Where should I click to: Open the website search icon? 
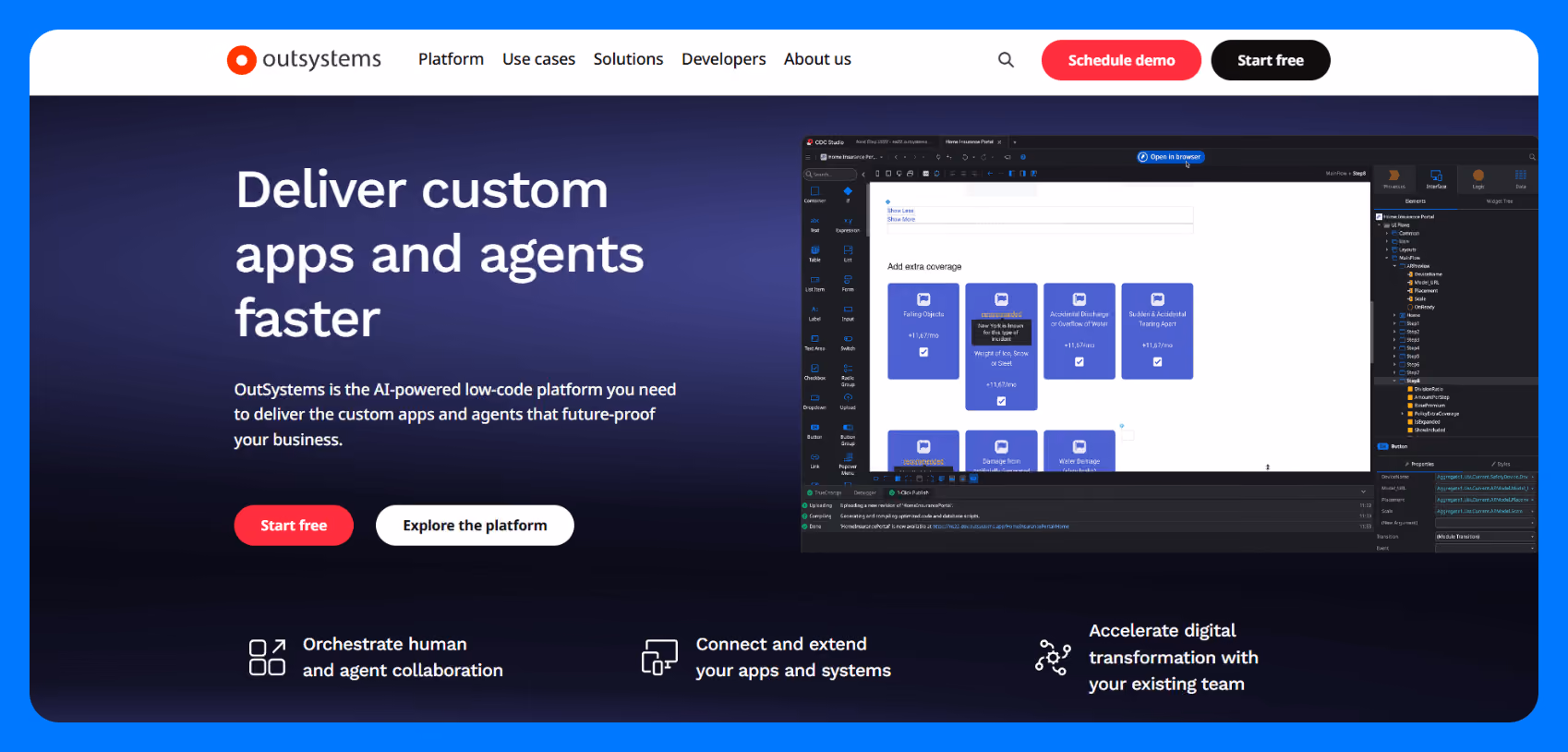point(1006,60)
